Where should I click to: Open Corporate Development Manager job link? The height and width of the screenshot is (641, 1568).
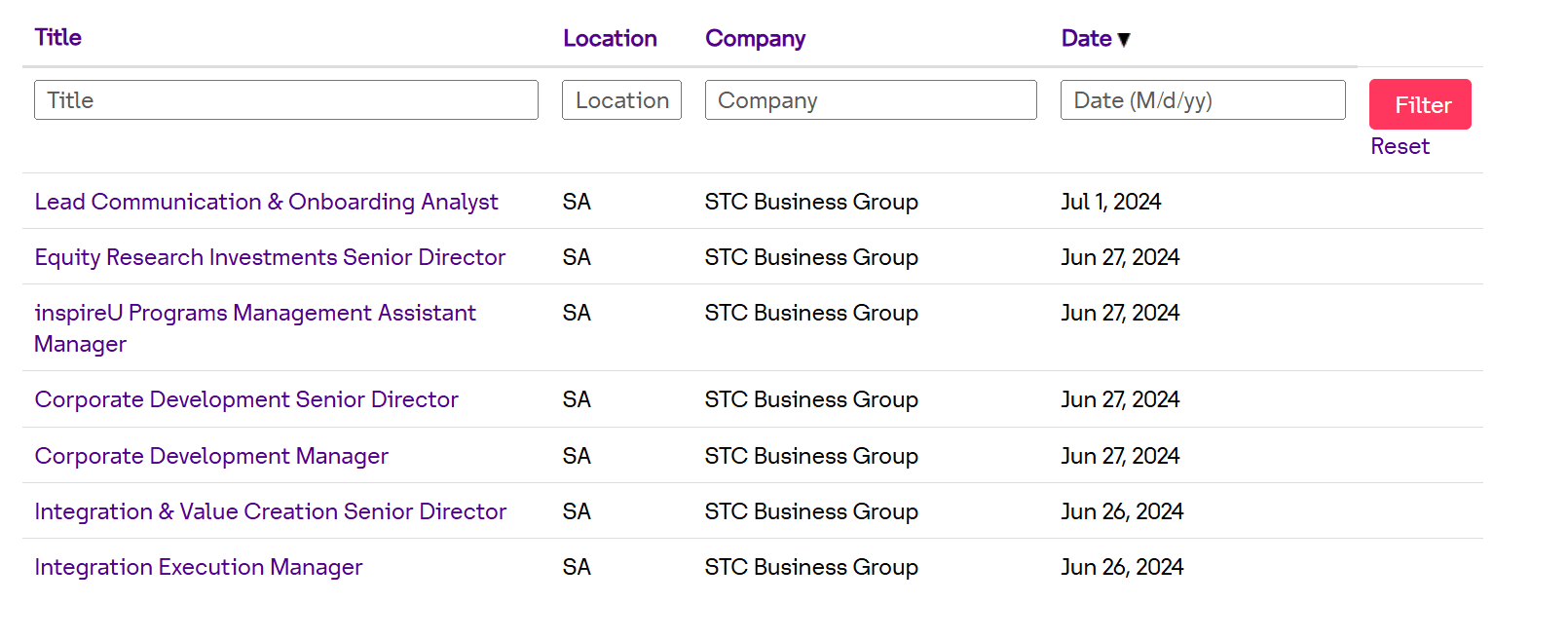click(x=211, y=456)
